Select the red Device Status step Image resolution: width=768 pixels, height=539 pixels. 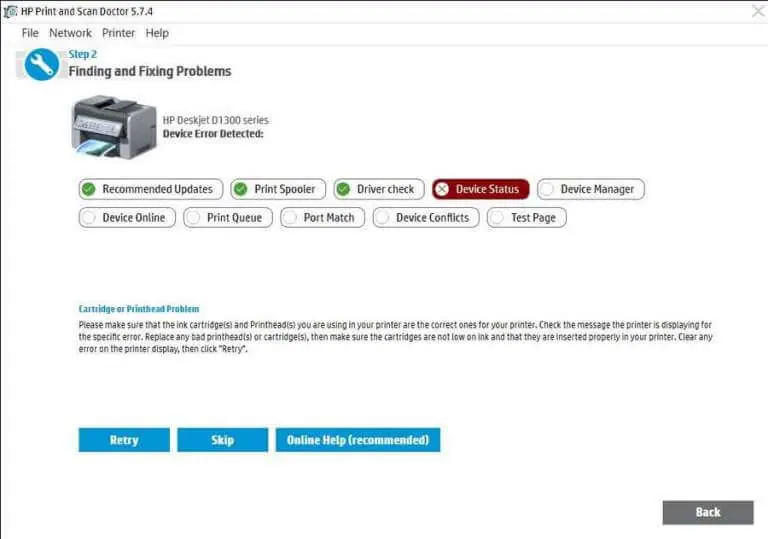point(480,189)
